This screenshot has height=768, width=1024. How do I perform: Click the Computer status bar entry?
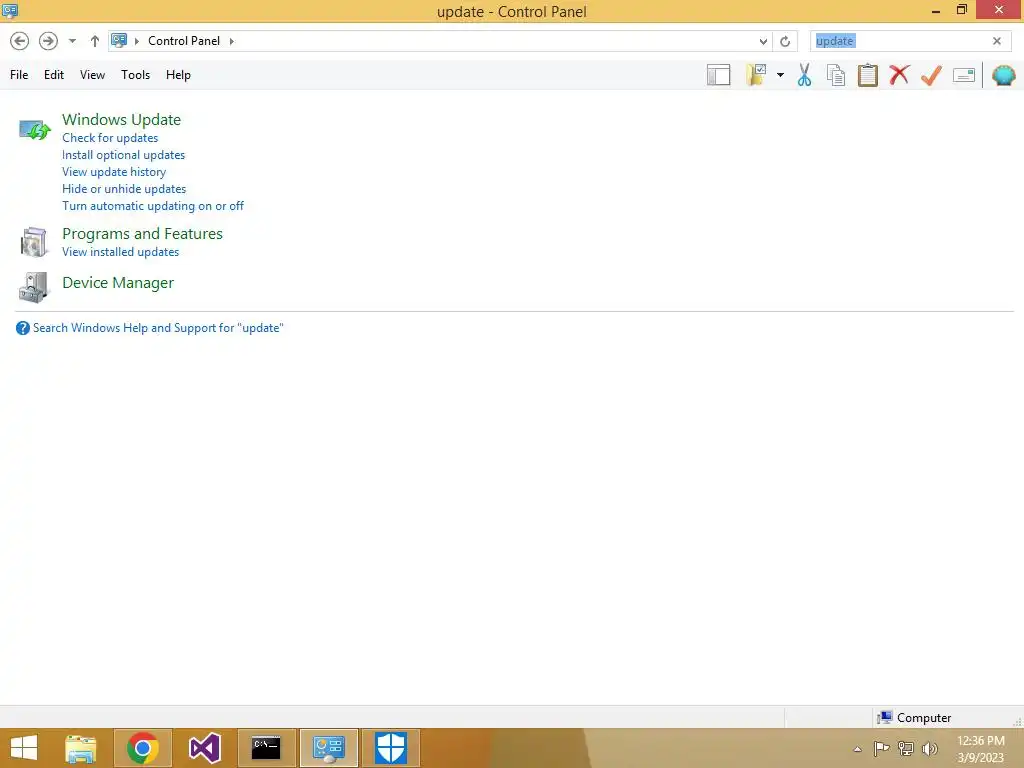pos(914,718)
